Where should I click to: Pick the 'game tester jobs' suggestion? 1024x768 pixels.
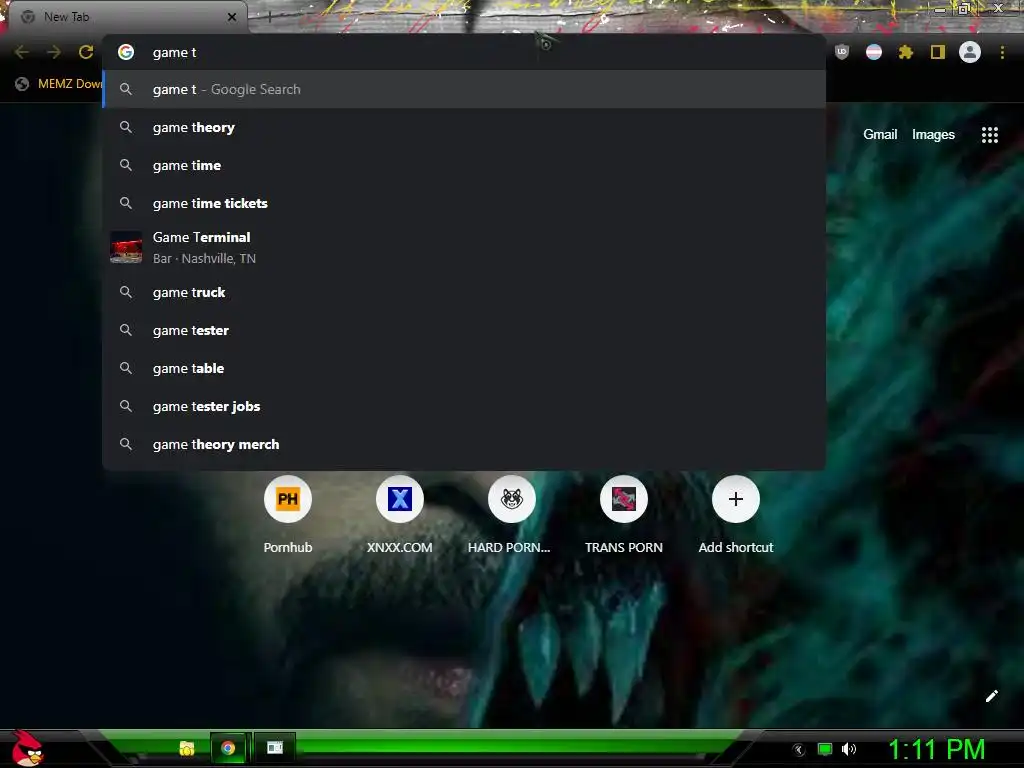(x=464, y=406)
